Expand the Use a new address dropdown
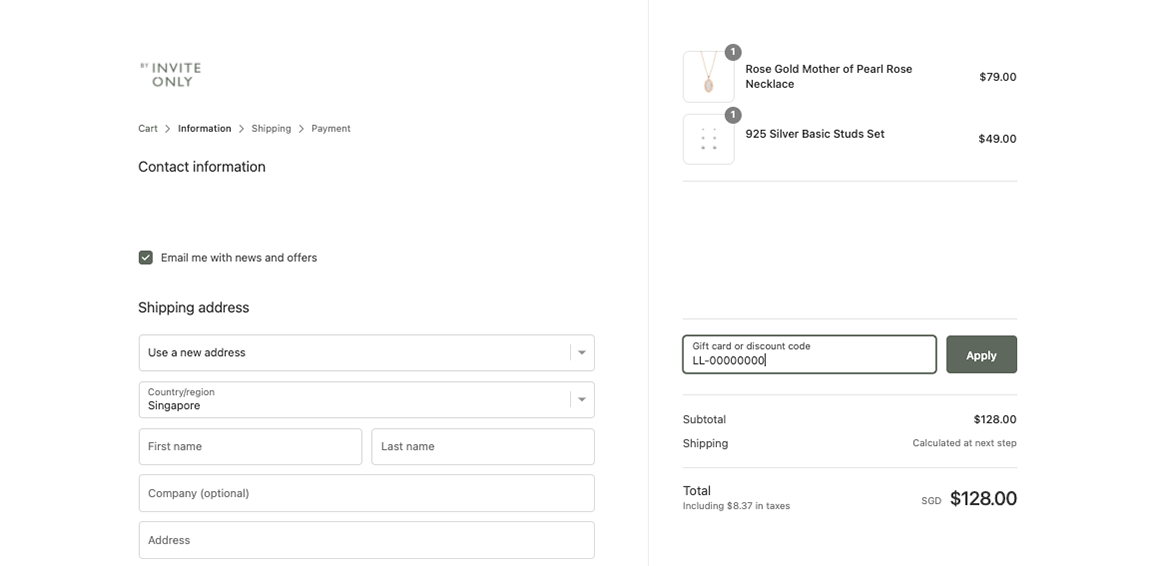This screenshot has width=1160, height=566. [367, 353]
